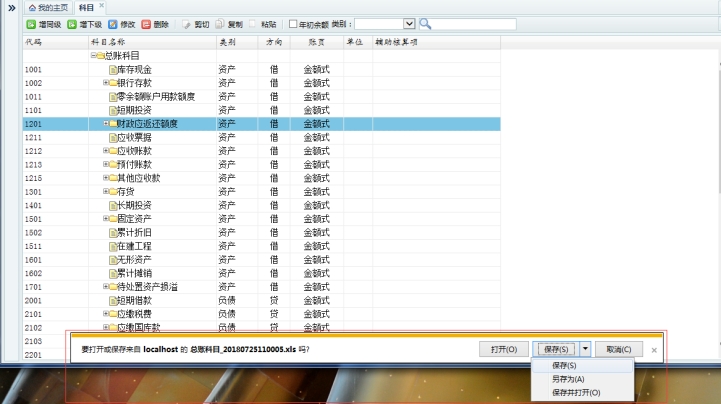
Task: Click the magnifier search icon
Action: click(425, 23)
